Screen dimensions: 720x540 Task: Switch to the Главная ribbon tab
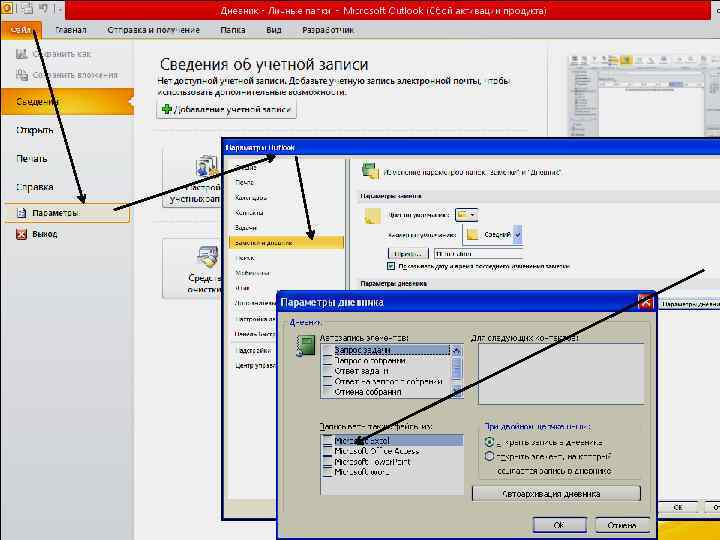point(70,30)
